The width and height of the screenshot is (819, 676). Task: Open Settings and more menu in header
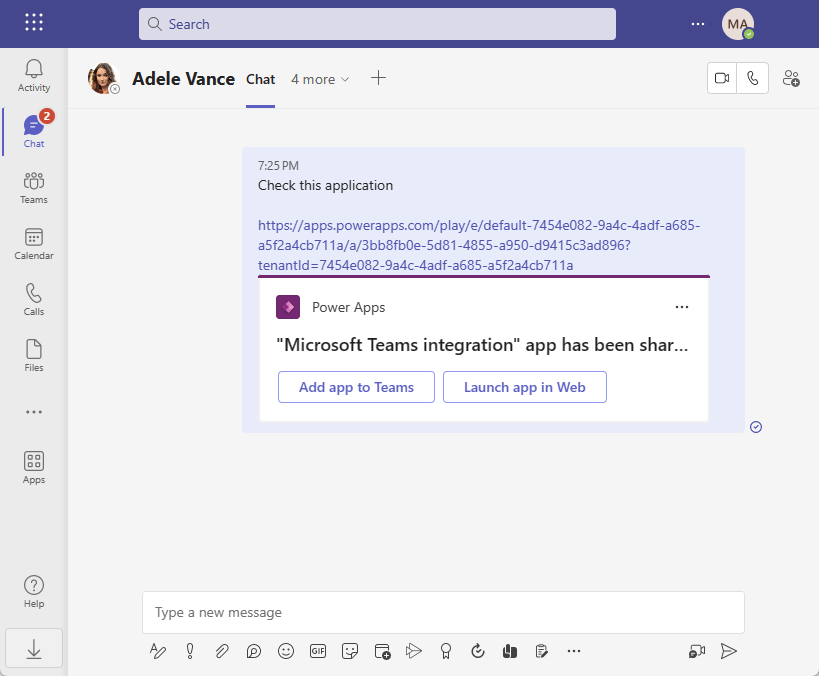click(x=698, y=24)
